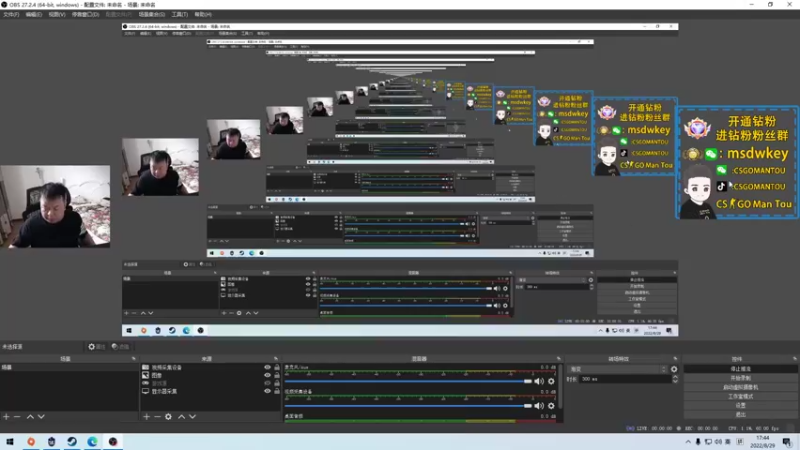Screen dimensions: 800x450
Task: Mute the 麦克风/Aux channel speaker icon
Action: pos(539,381)
